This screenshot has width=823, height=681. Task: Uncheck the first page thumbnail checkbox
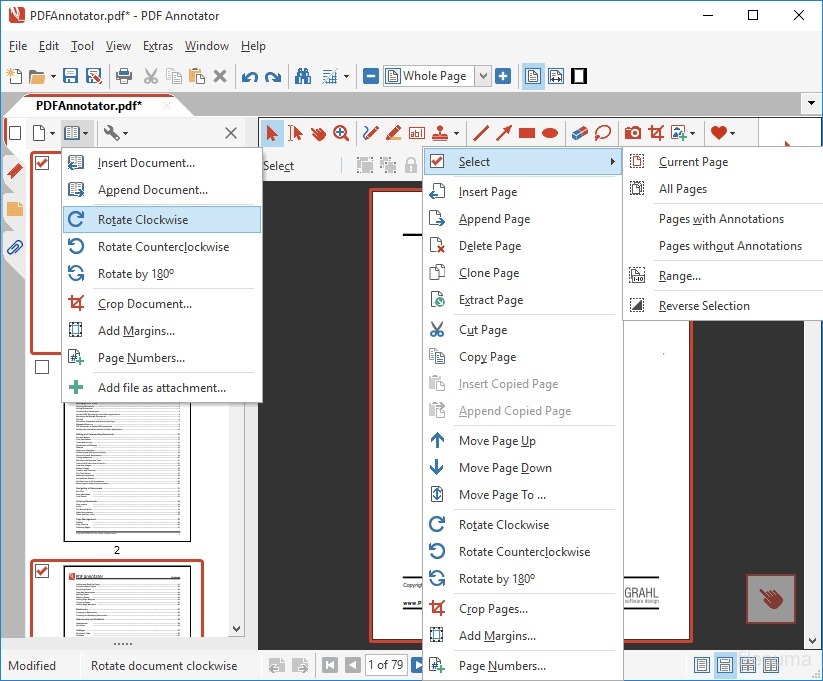(44, 163)
